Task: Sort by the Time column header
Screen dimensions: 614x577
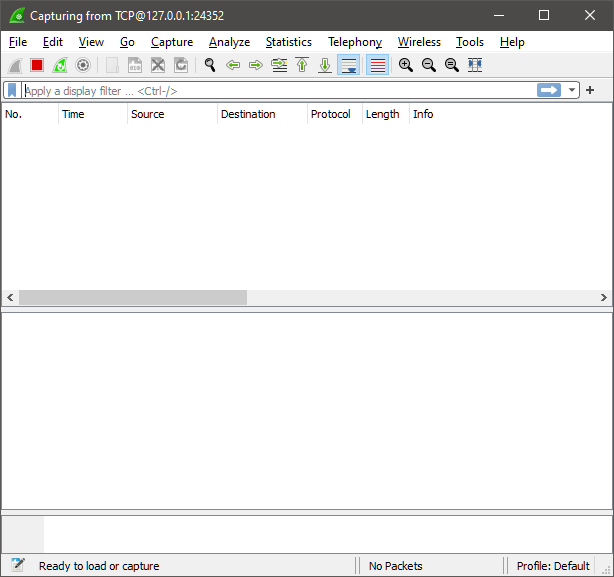Action: pyautogui.click(x=93, y=114)
